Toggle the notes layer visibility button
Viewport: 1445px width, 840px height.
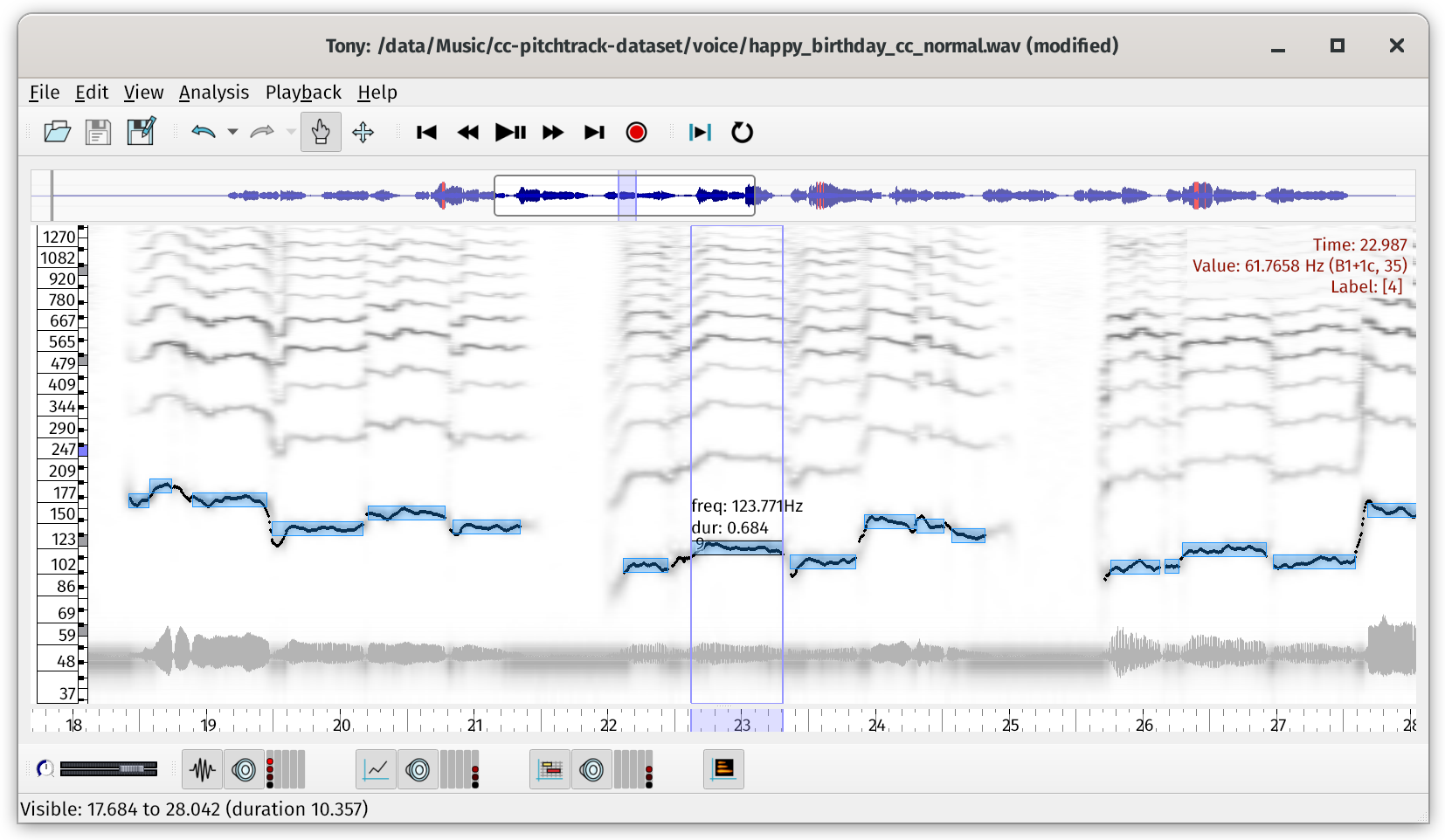click(x=550, y=769)
